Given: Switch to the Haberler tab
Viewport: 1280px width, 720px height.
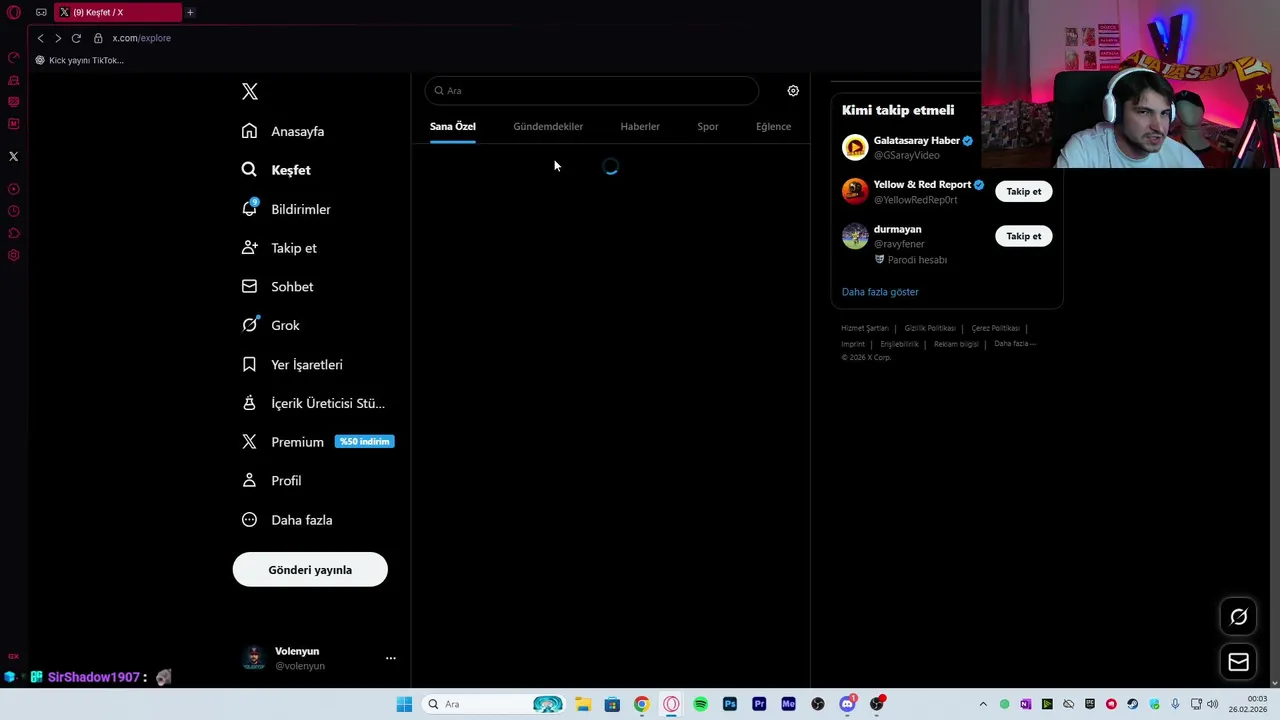Looking at the screenshot, I should point(640,127).
